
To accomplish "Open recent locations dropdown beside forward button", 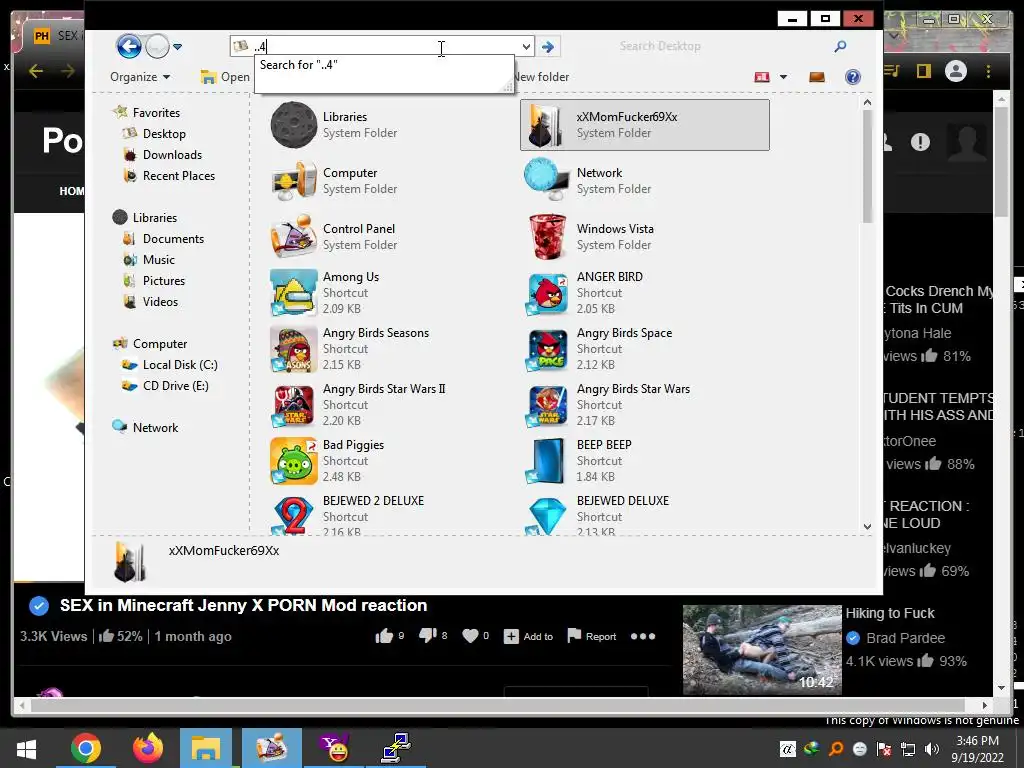I will click(178, 46).
